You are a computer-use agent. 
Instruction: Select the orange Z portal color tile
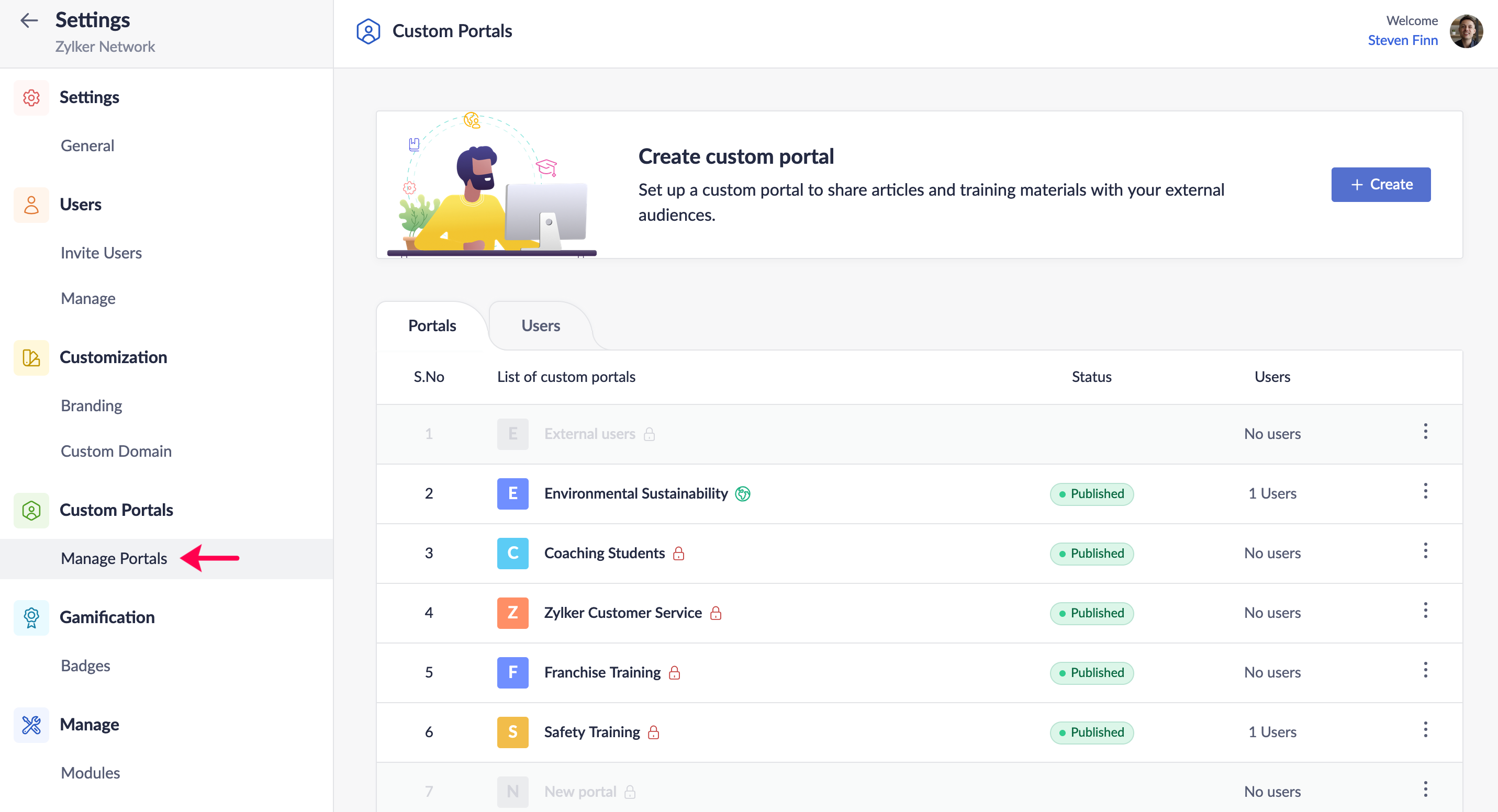(512, 613)
